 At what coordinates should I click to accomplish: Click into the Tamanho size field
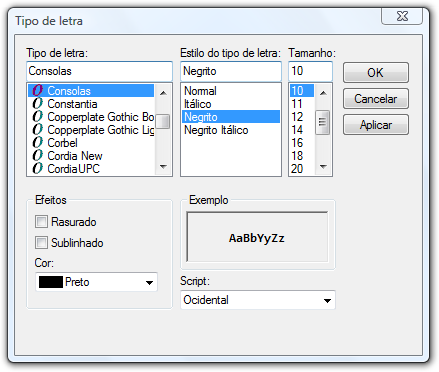tap(310, 71)
